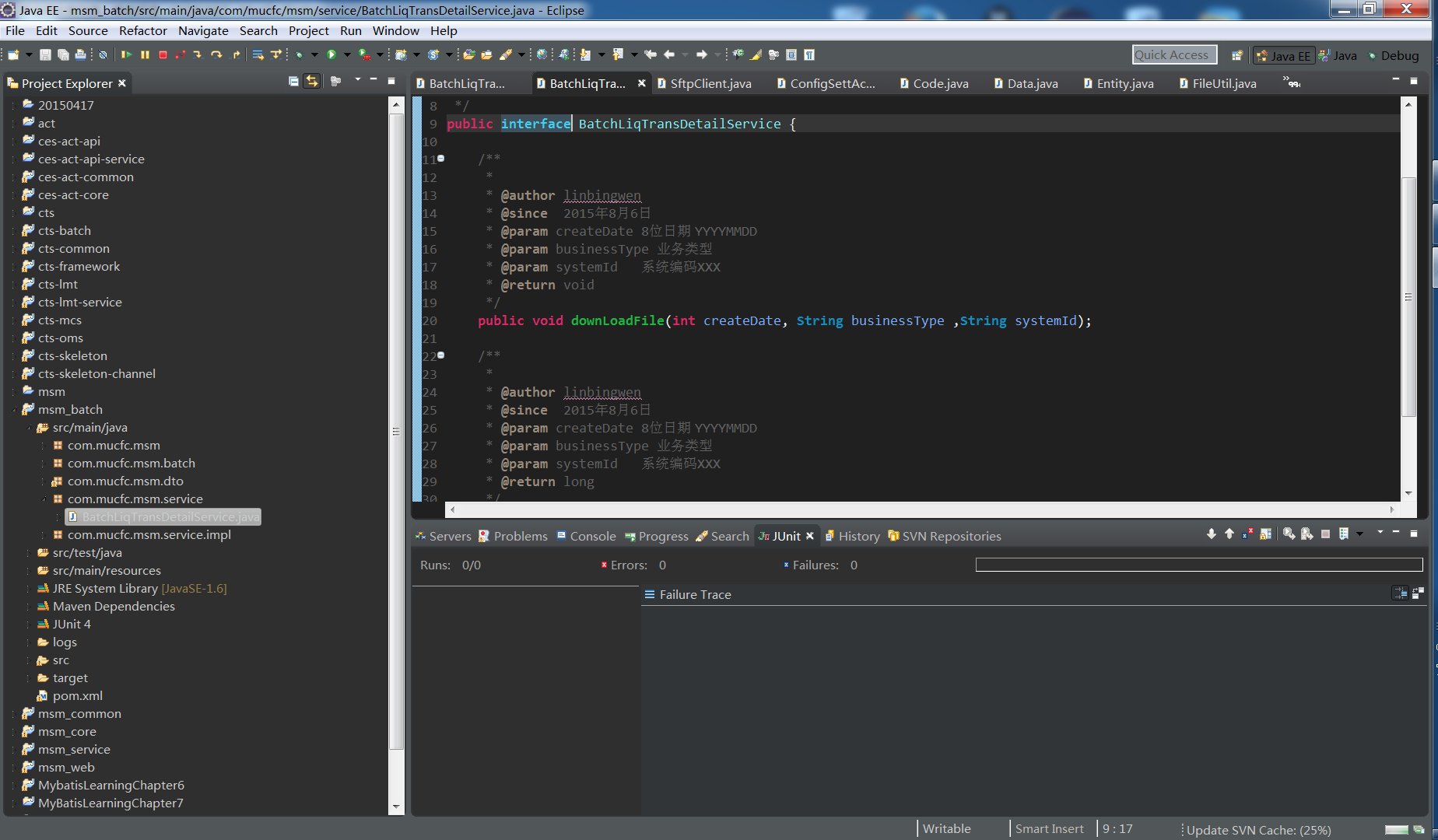Click the Step Into debug icon

coord(198,54)
